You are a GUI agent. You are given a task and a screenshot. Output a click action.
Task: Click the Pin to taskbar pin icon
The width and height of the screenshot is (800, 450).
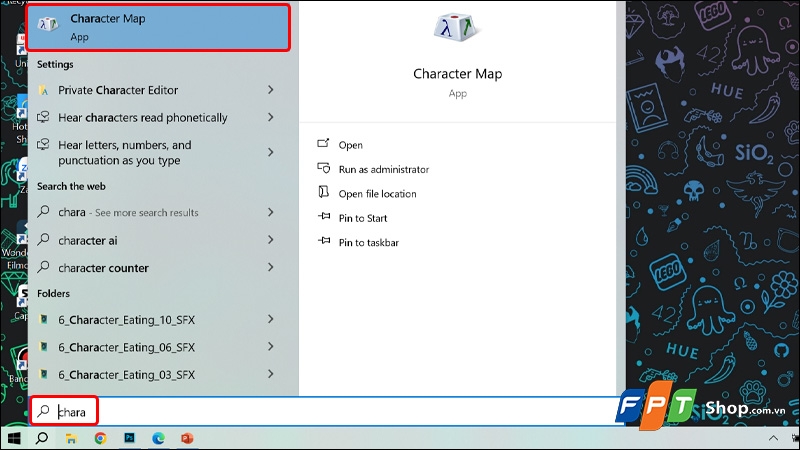[324, 240]
